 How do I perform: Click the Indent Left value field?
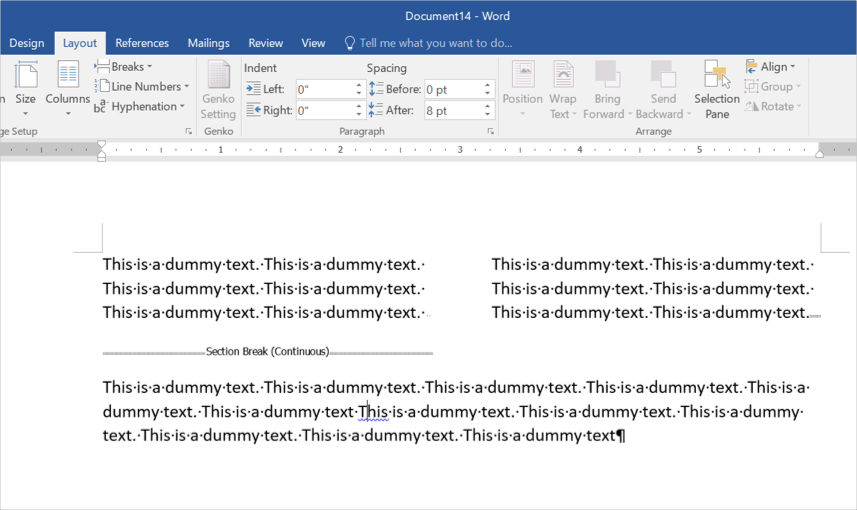(323, 89)
